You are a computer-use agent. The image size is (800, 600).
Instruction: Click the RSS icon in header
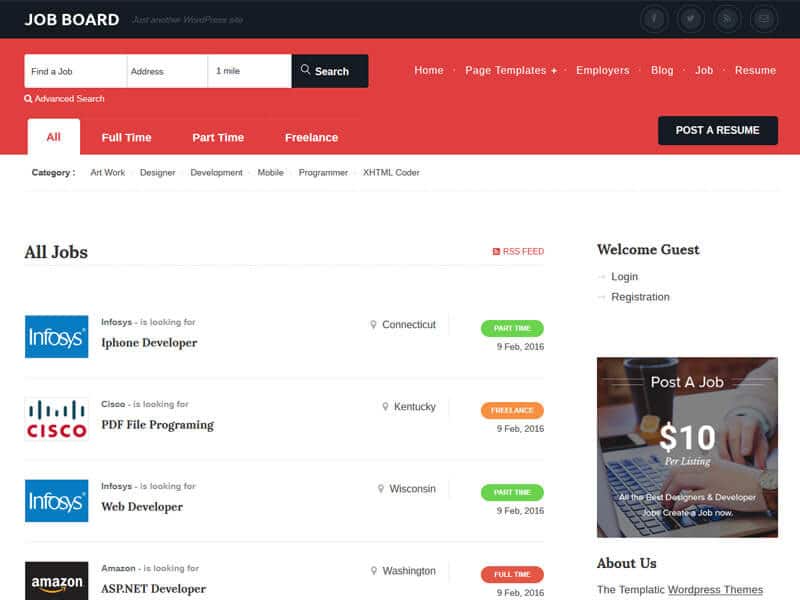pyautogui.click(x=727, y=19)
